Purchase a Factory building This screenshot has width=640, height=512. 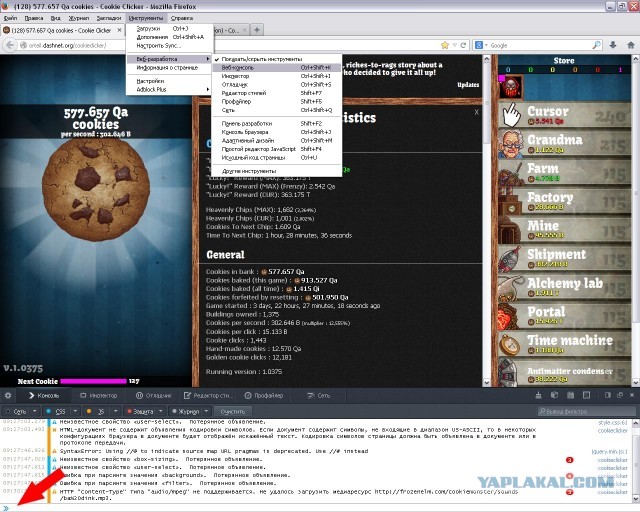click(564, 201)
